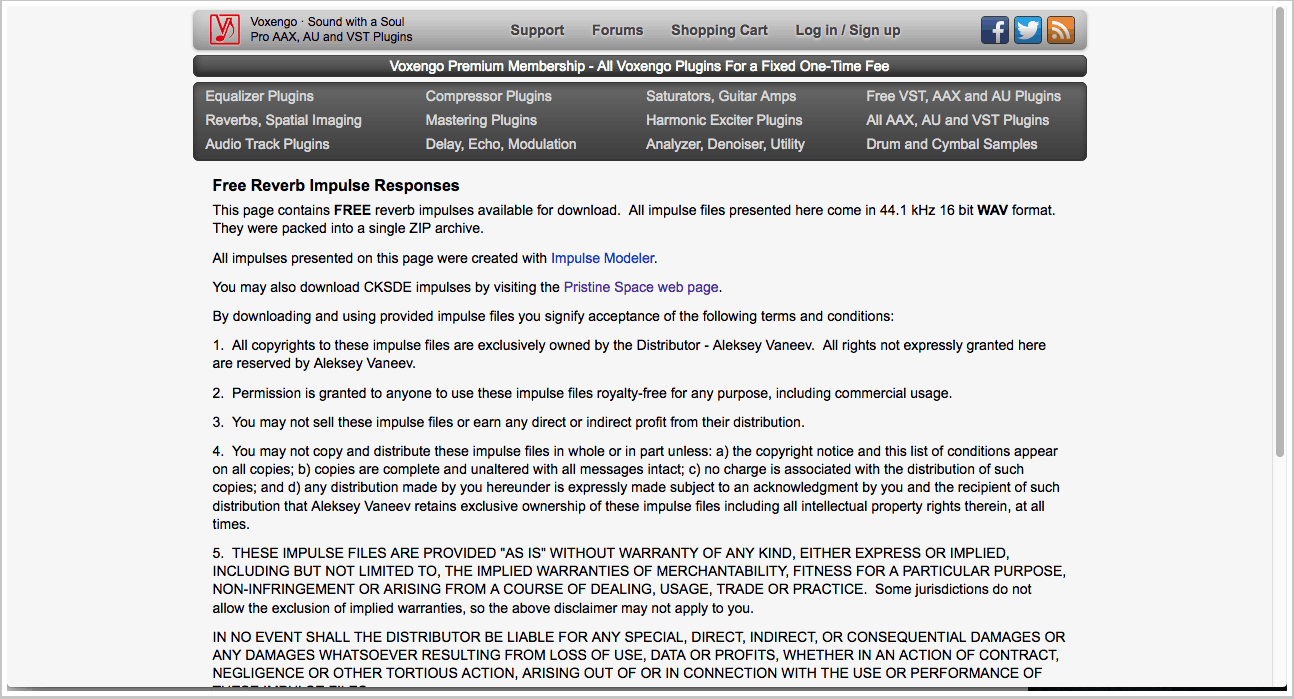Click the Free Reverb Impulse Responses heading
Screen dimensions: 1294x699
[336, 186]
